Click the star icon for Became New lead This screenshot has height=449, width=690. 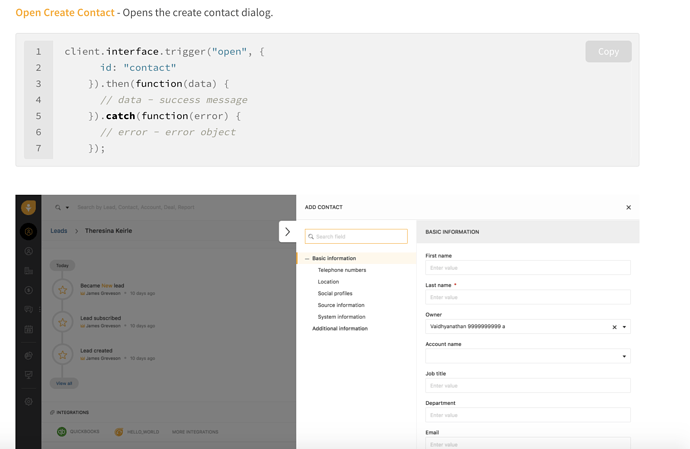(x=62, y=290)
